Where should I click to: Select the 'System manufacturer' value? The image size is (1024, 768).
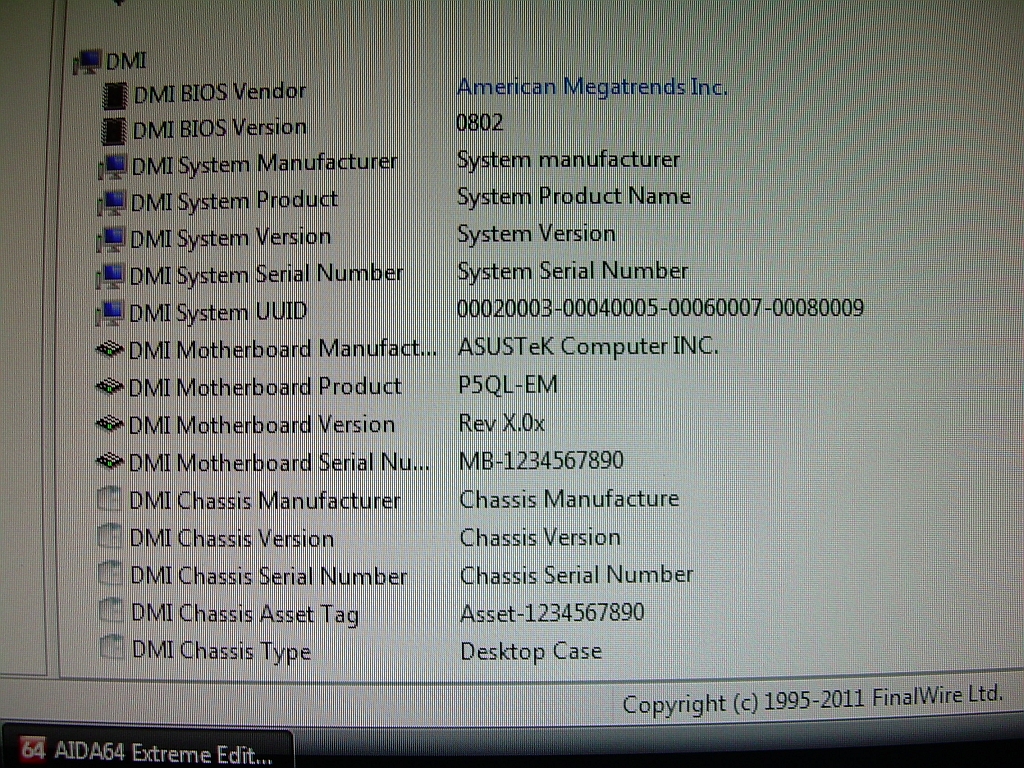(x=568, y=160)
